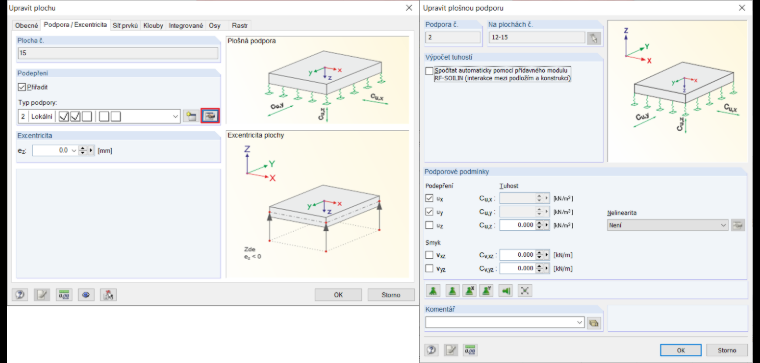This screenshot has width=760, height=363.
Task: Close the Upravit plochu dialog
Action: point(409,8)
